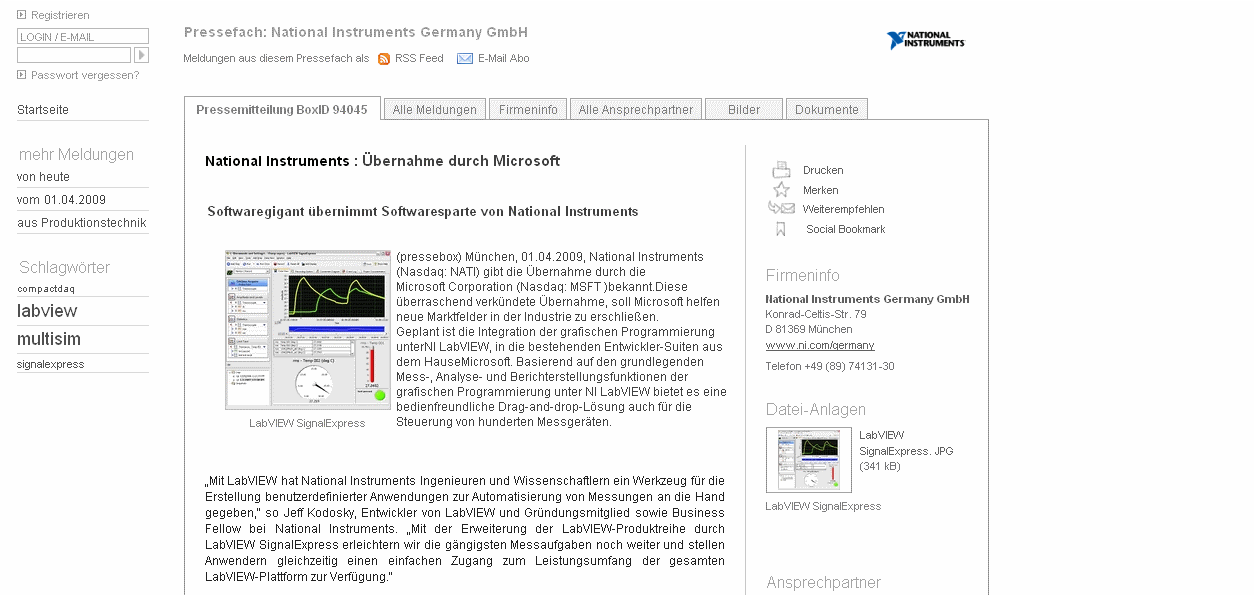Click the Drucken printer icon

click(782, 170)
